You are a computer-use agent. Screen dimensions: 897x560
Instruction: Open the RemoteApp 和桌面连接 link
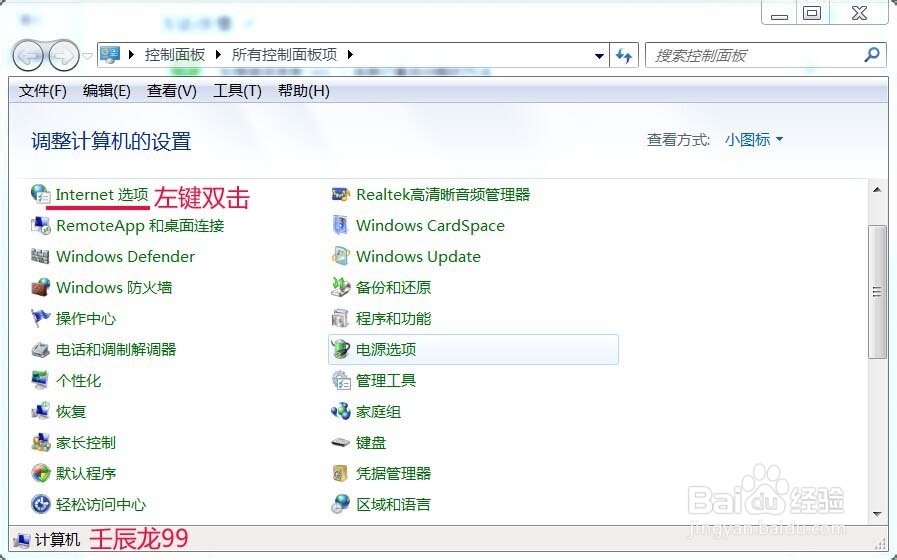[x=140, y=225]
